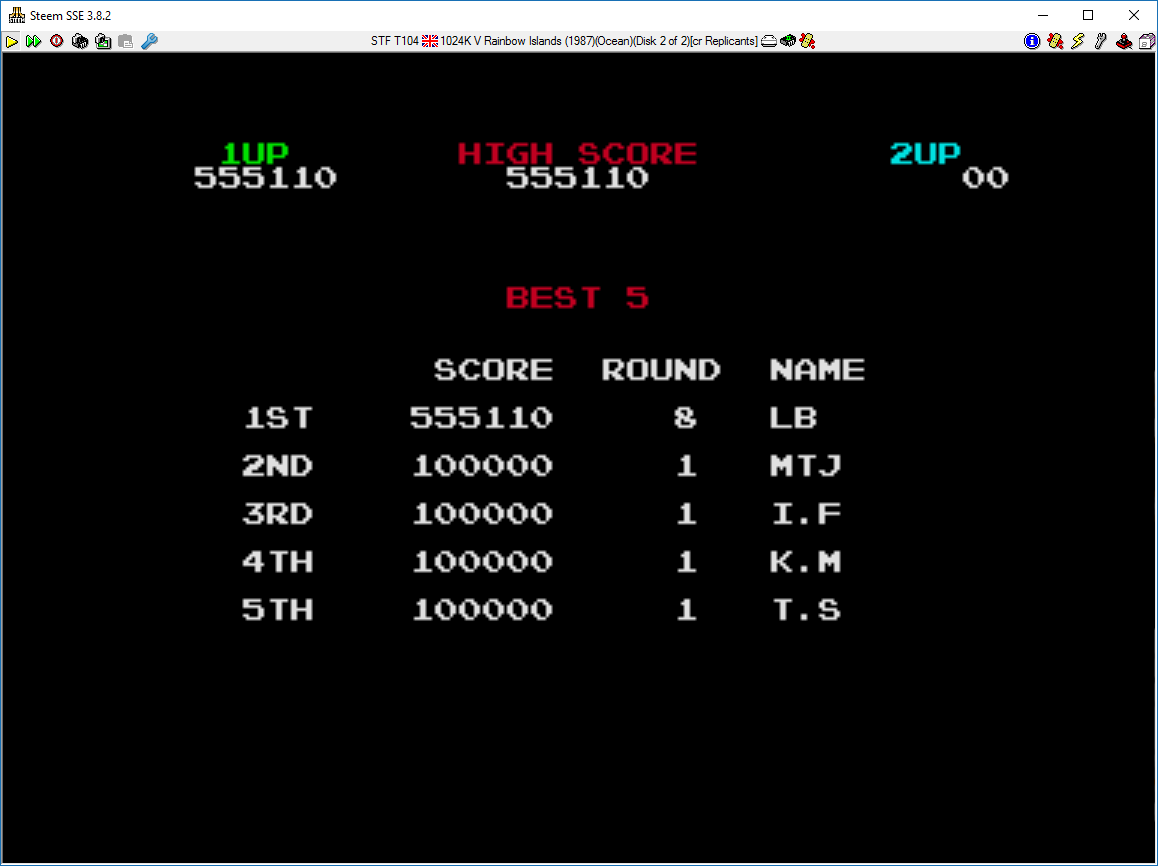The width and height of the screenshot is (1158, 866).
Task: Click the red reset power icon
Action: point(57,41)
